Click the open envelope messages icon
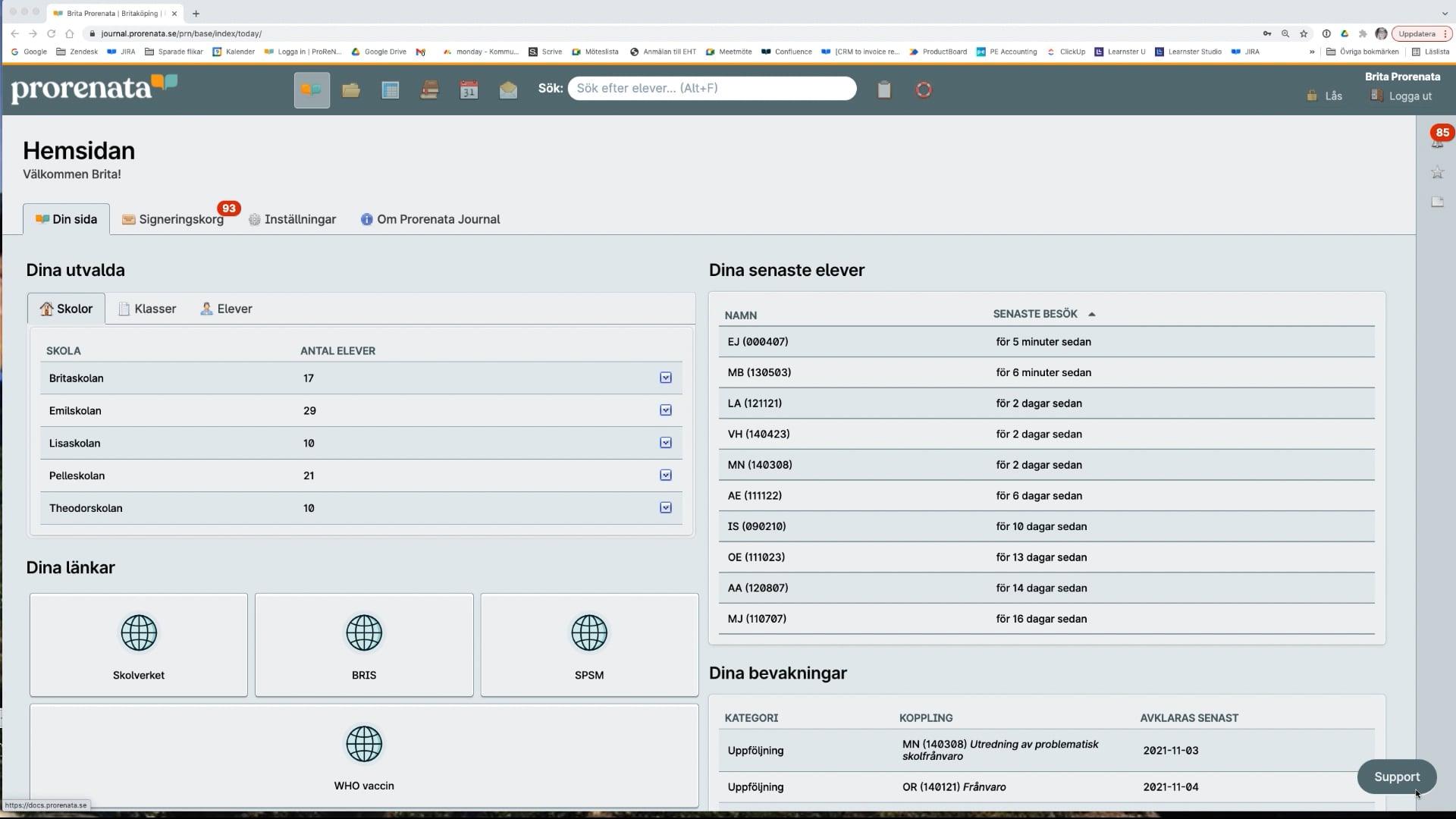1456x819 pixels. (508, 90)
